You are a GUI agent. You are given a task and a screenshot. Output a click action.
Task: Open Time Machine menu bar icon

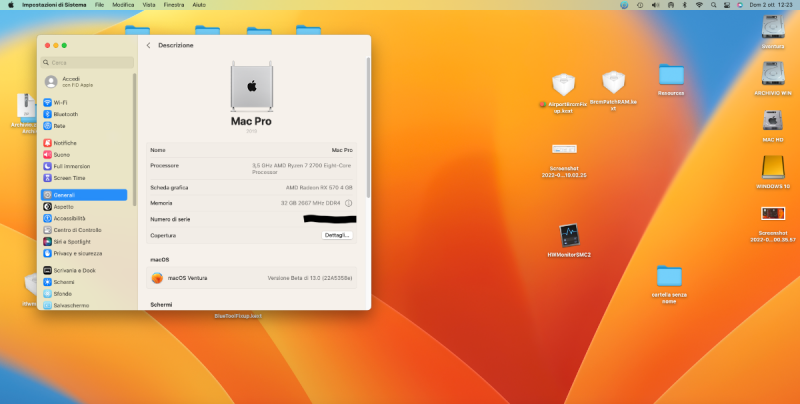[640, 5]
